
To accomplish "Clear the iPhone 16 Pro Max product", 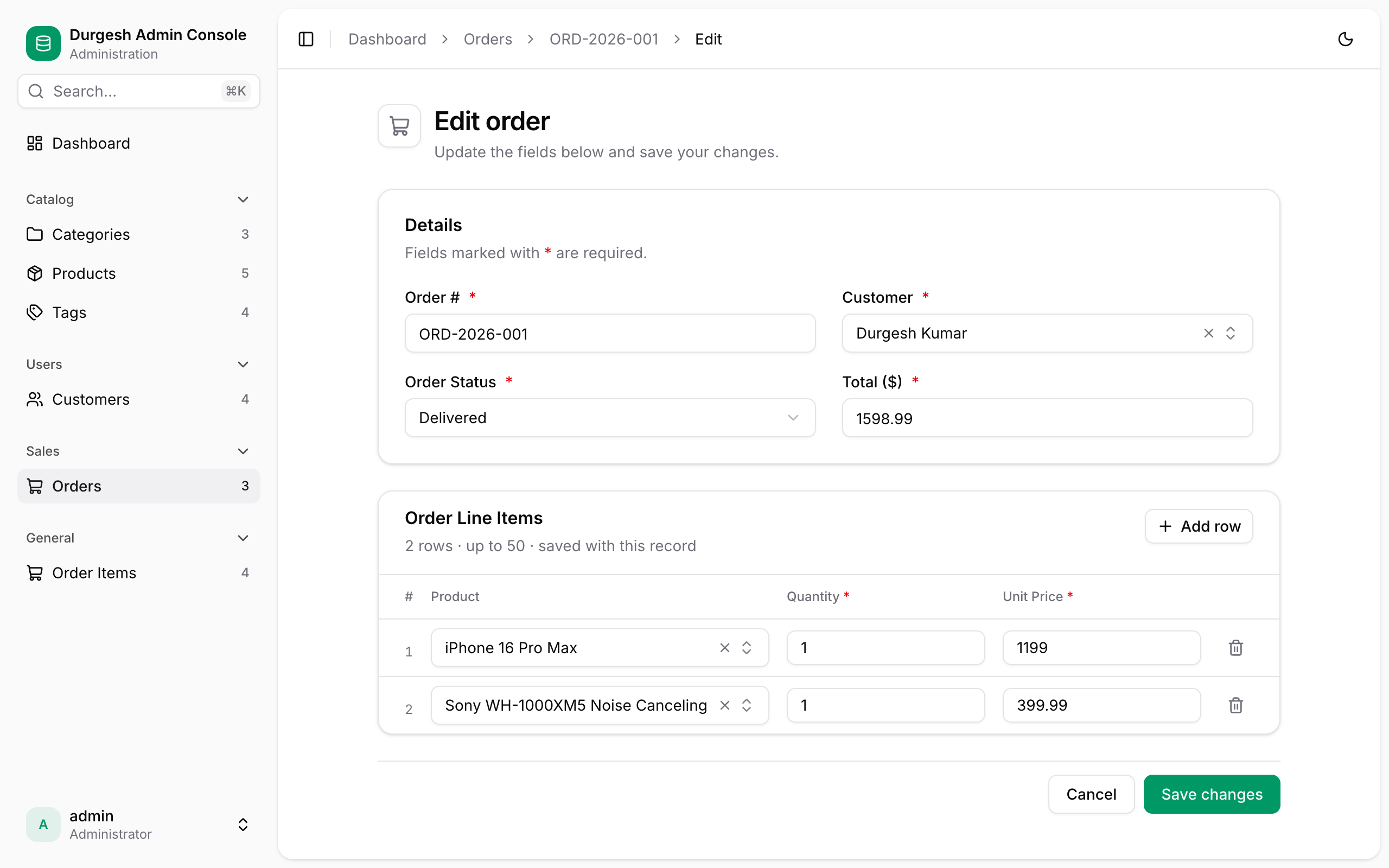I will [725, 648].
